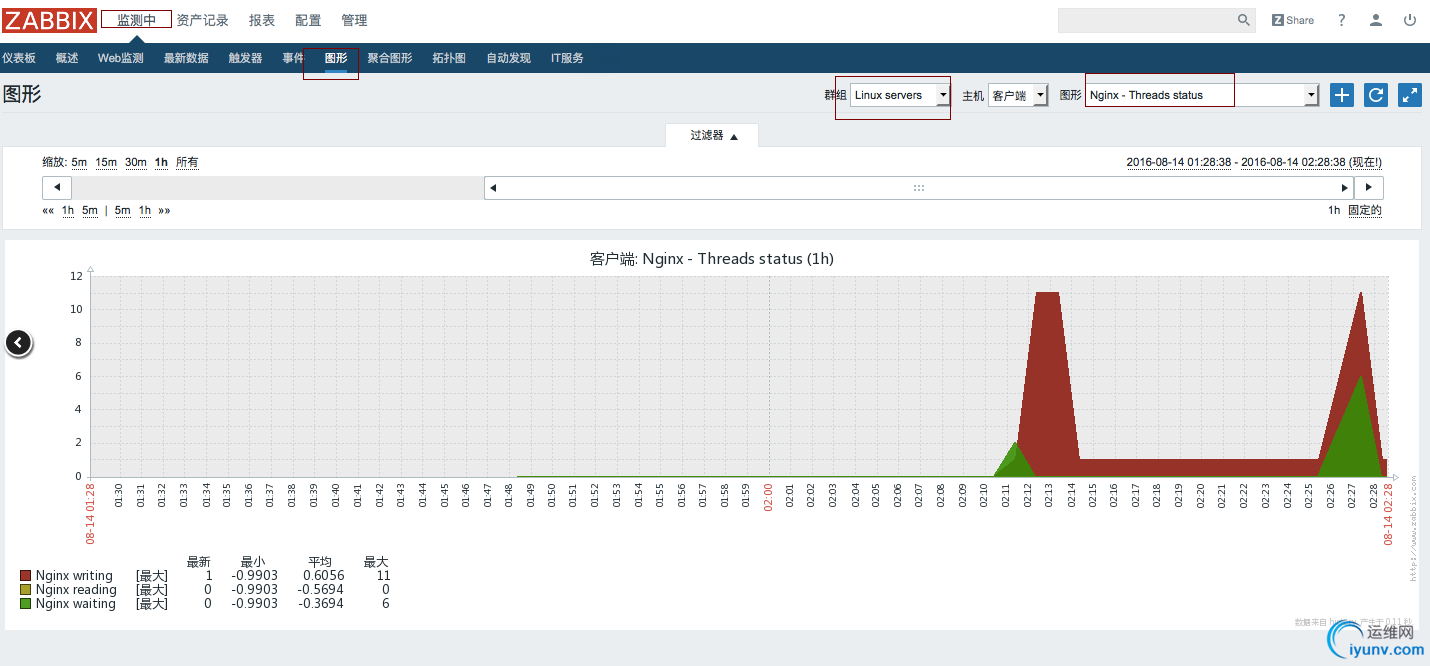Go to 最新数据 tab
Screen dimensions: 1430x666
[x=186, y=58]
